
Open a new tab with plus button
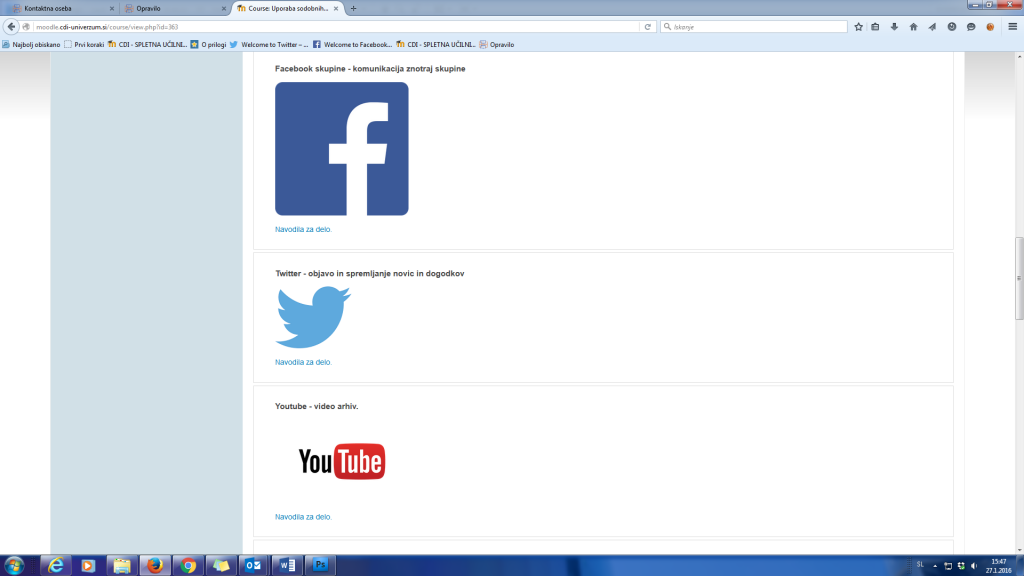[353, 8]
